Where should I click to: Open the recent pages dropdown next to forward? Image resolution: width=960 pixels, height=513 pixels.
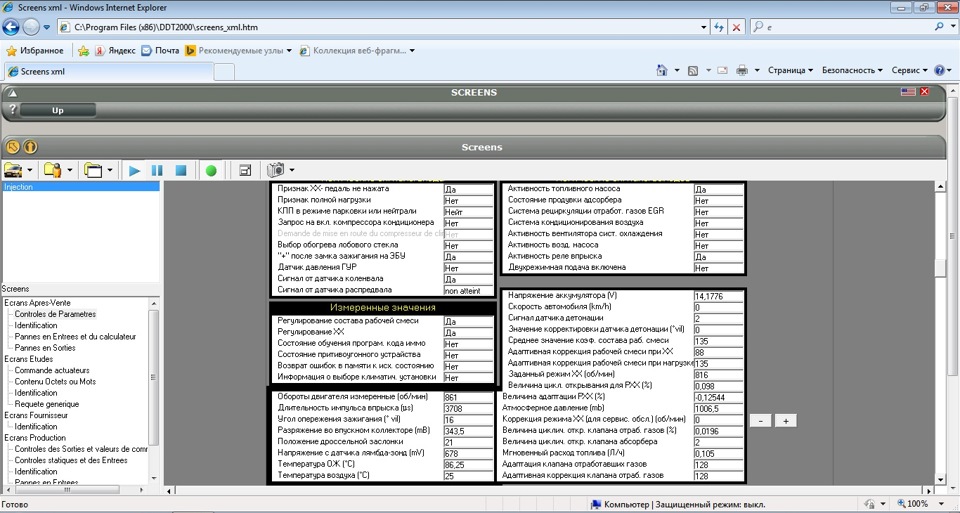point(47,28)
